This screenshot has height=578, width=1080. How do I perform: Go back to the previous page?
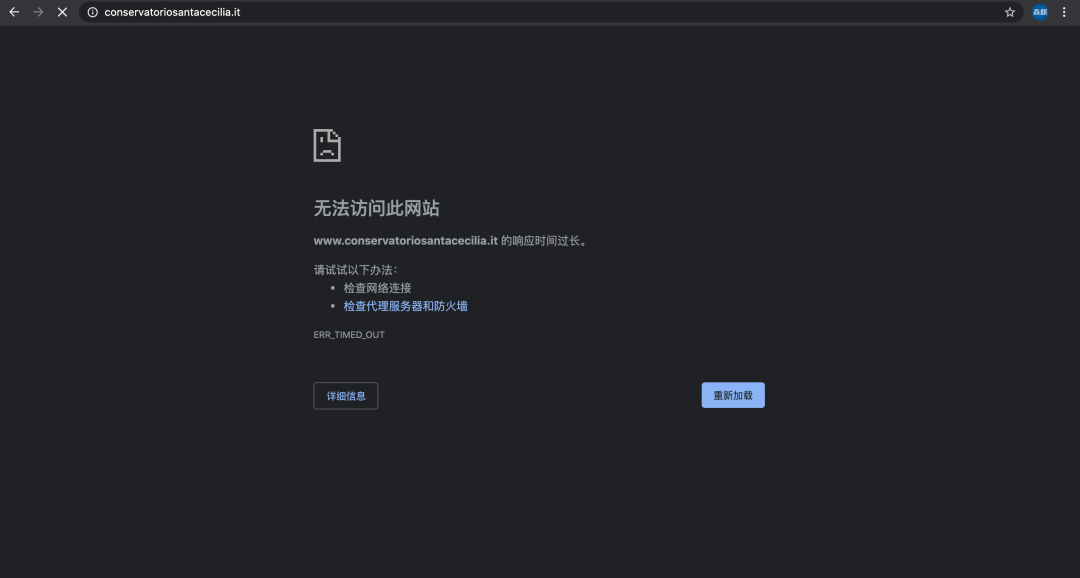pos(14,12)
